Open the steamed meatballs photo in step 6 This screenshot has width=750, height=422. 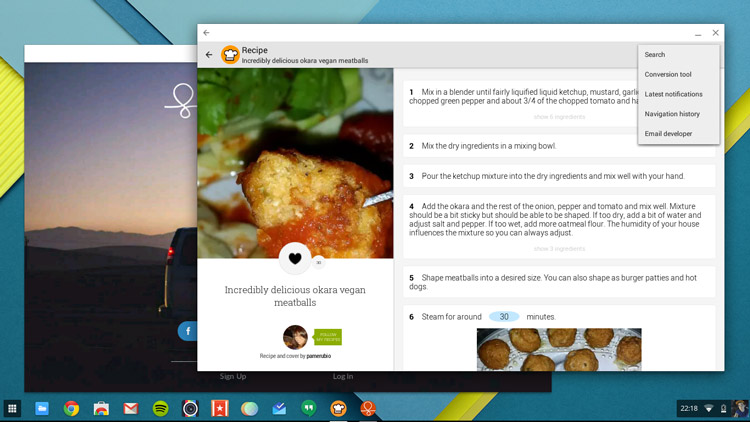tap(559, 349)
